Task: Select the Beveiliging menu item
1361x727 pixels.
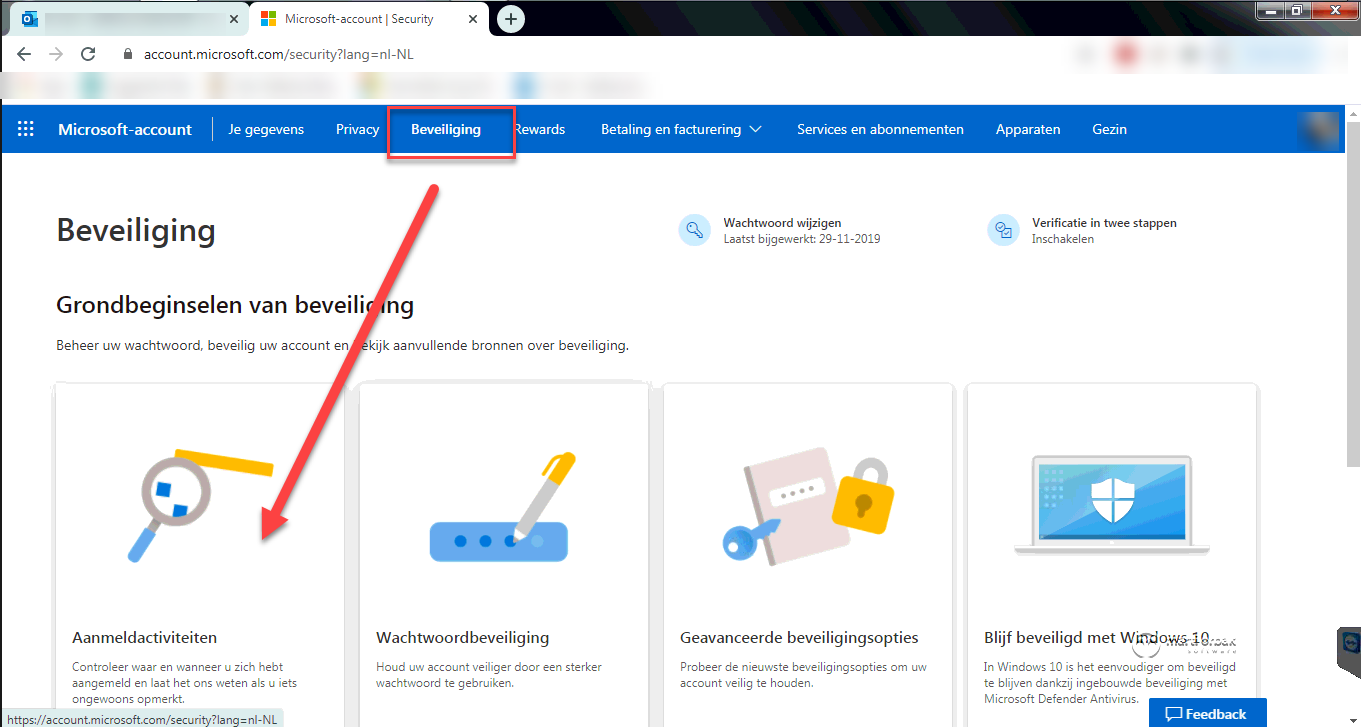Action: click(x=446, y=129)
